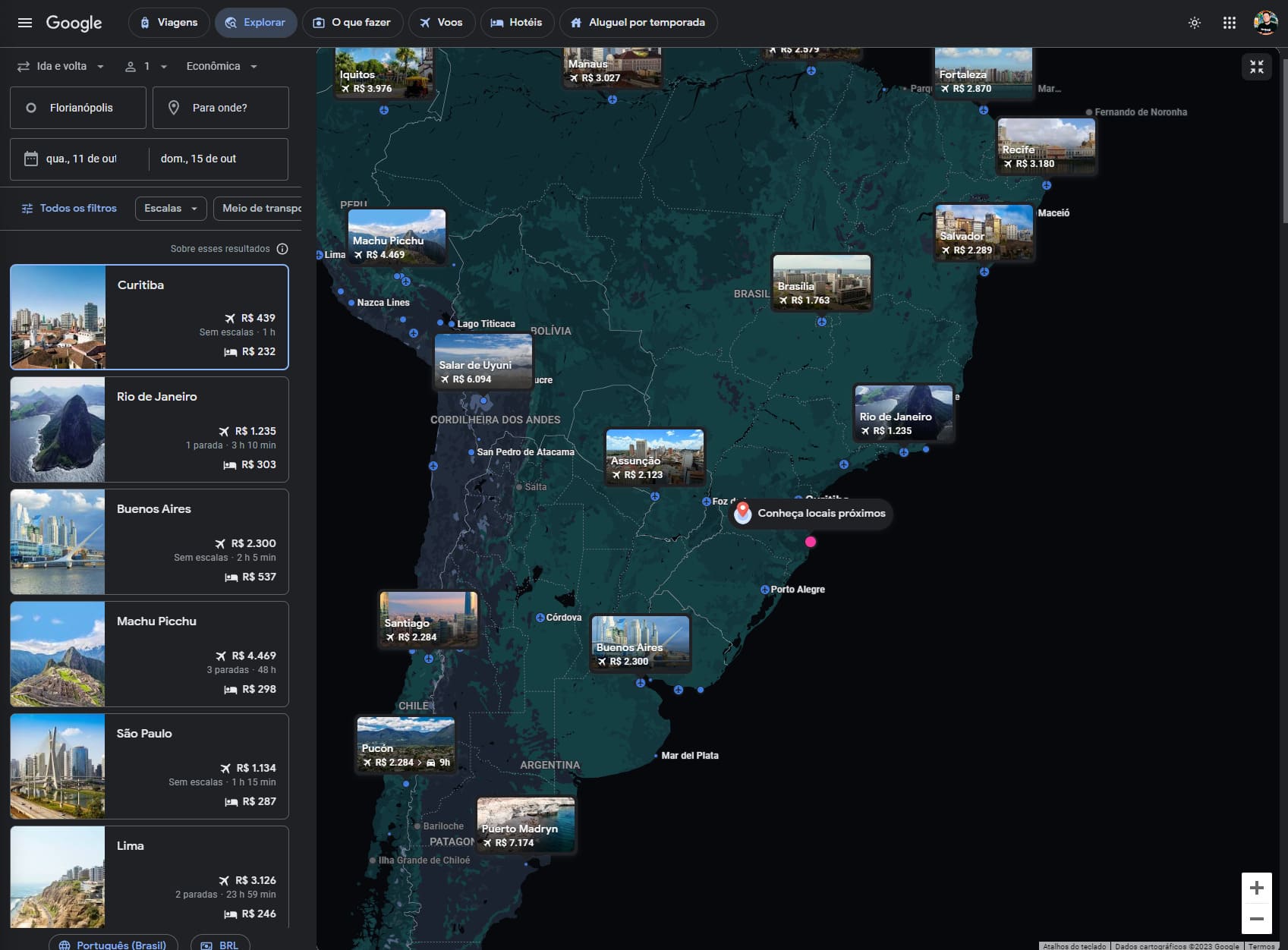Screen dimensions: 1288x950
Task: Open the main navigation hamburger menu
Action: (25, 23)
